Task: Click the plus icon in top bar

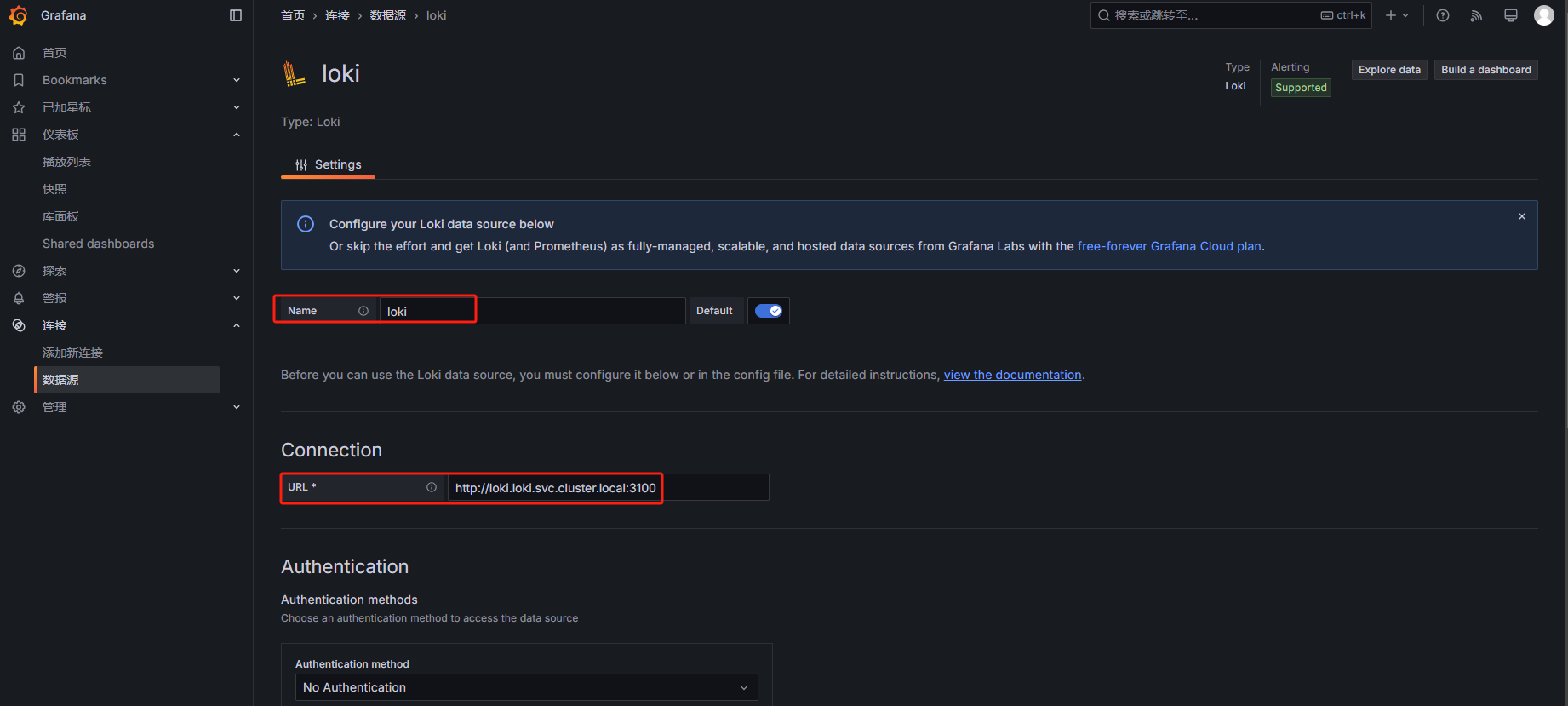Action: (1391, 15)
